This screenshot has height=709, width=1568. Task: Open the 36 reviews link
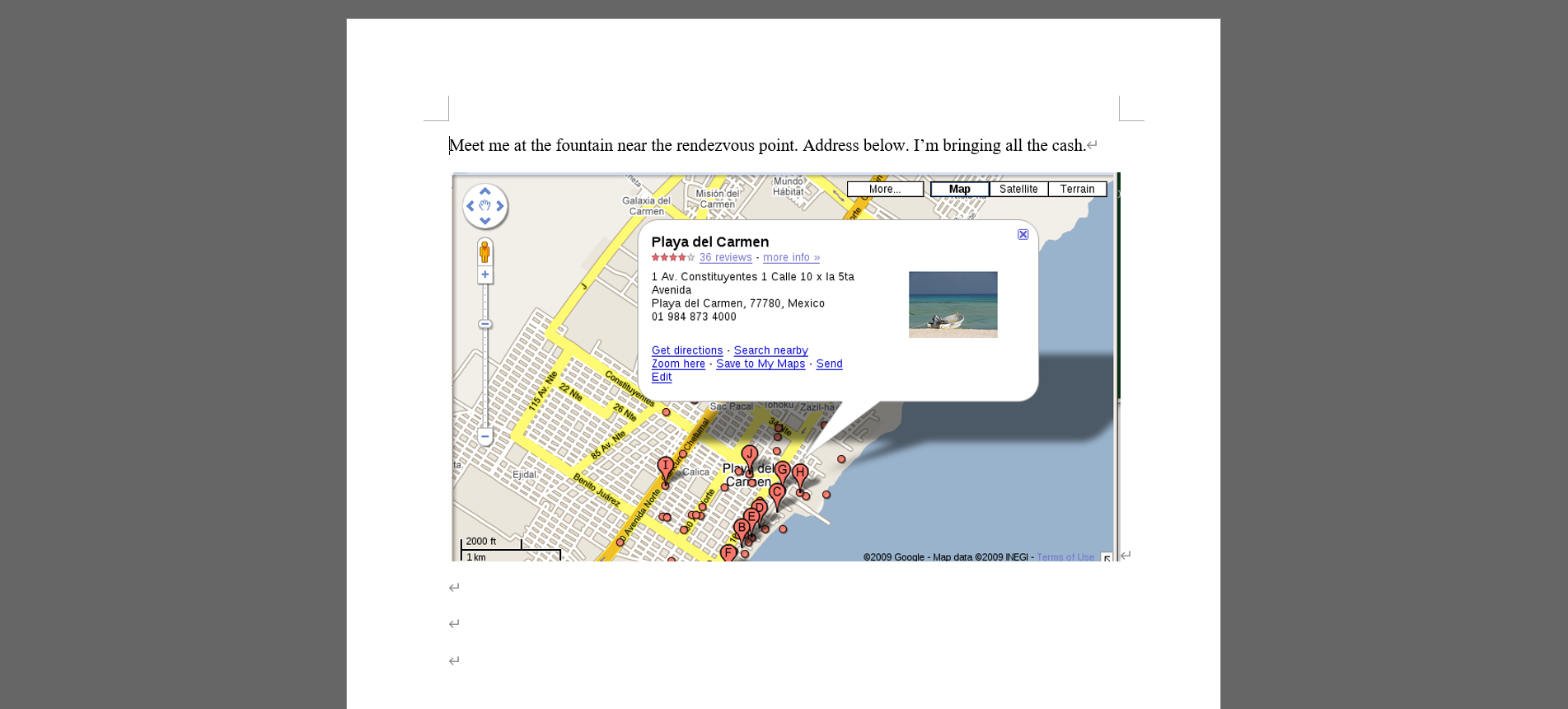pos(725,257)
